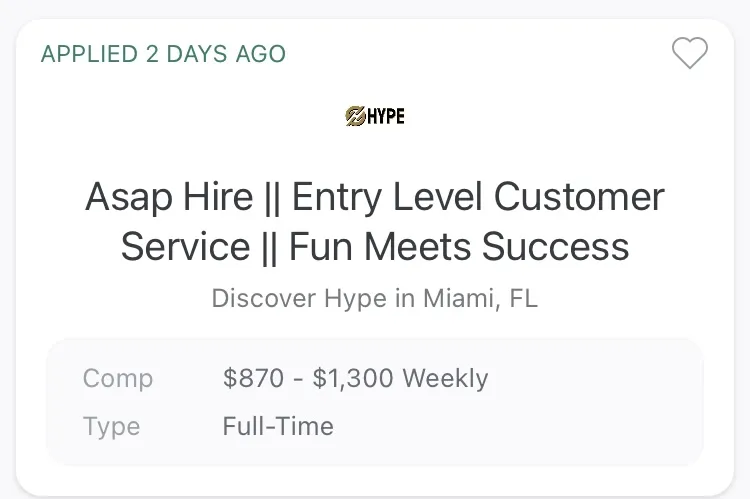Click the 'Applied 2 days ago' status label
The image size is (750, 499).
coord(163,54)
